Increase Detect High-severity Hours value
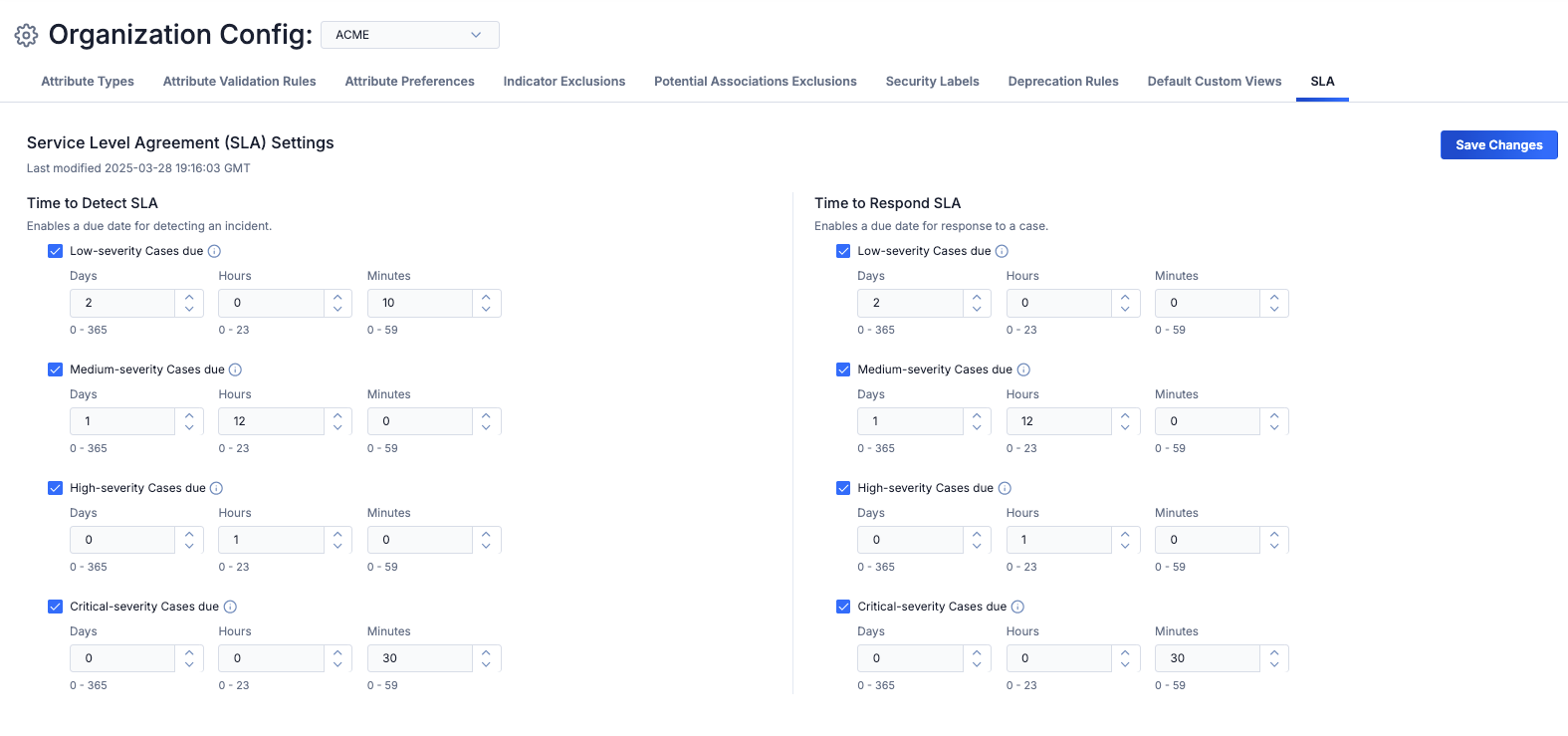The height and width of the screenshot is (736, 1568). click(x=337, y=534)
